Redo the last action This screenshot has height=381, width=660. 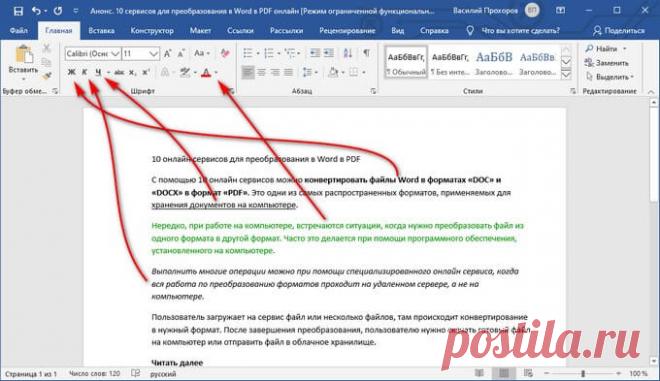click(58, 11)
